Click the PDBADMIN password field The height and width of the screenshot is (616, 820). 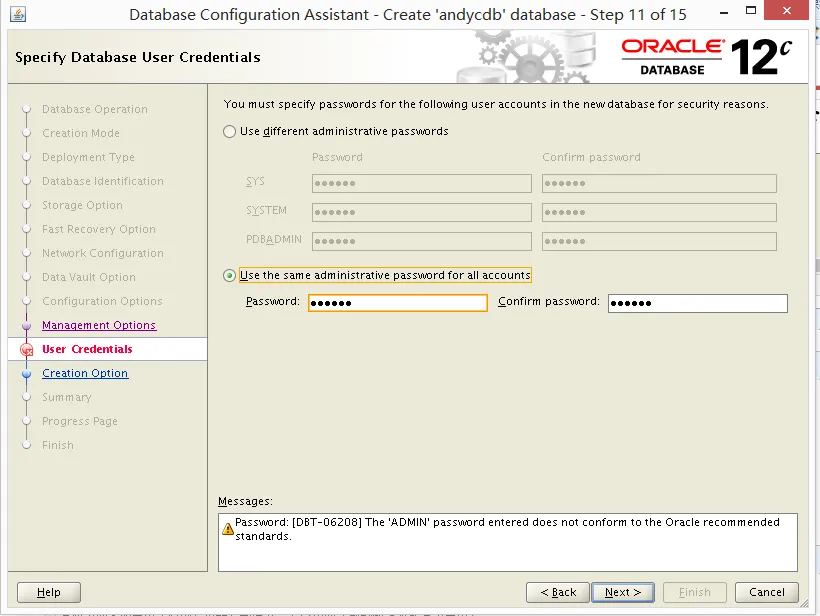pos(422,241)
